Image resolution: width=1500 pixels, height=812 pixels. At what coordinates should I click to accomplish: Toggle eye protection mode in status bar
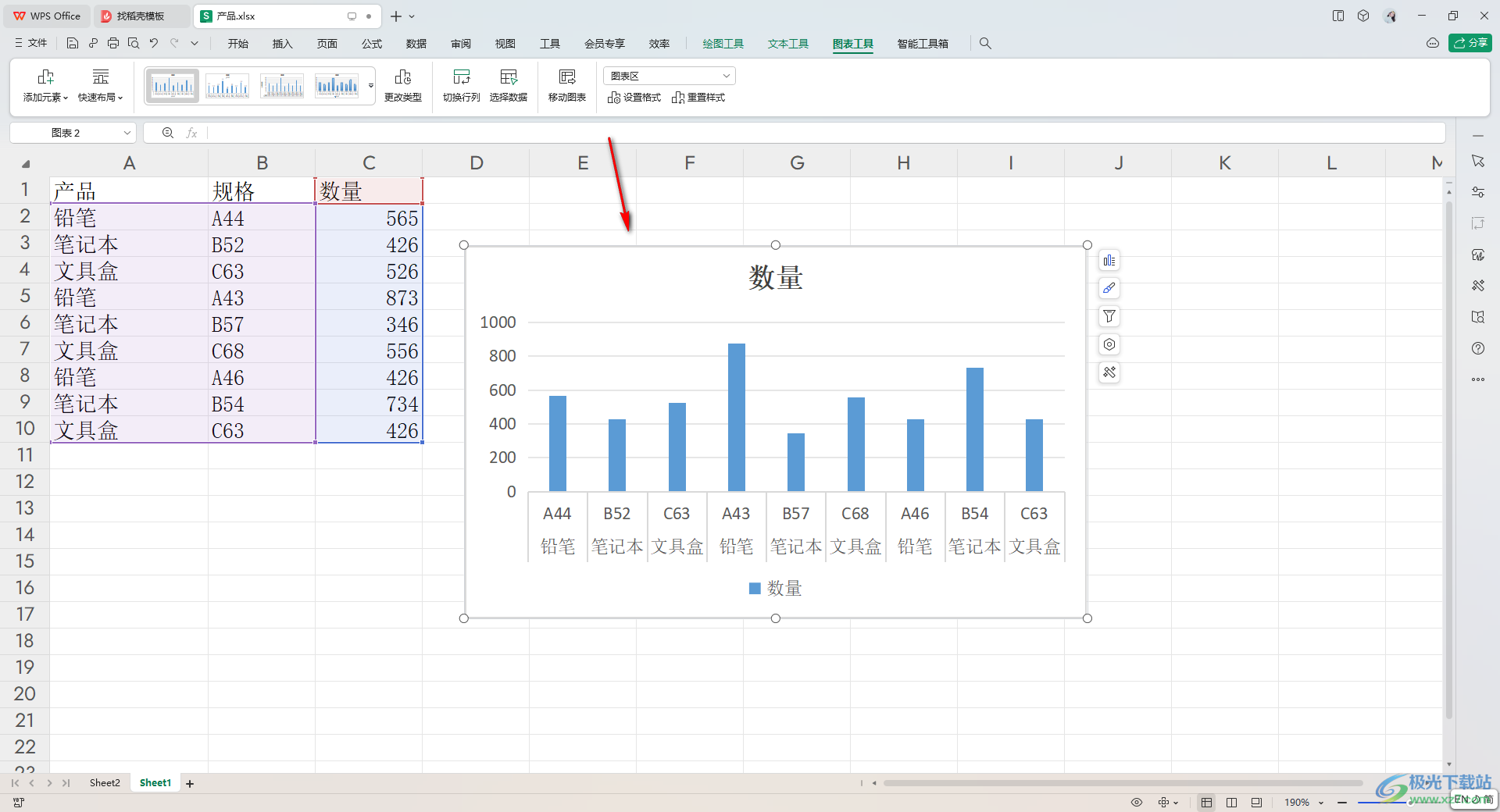[1137, 802]
